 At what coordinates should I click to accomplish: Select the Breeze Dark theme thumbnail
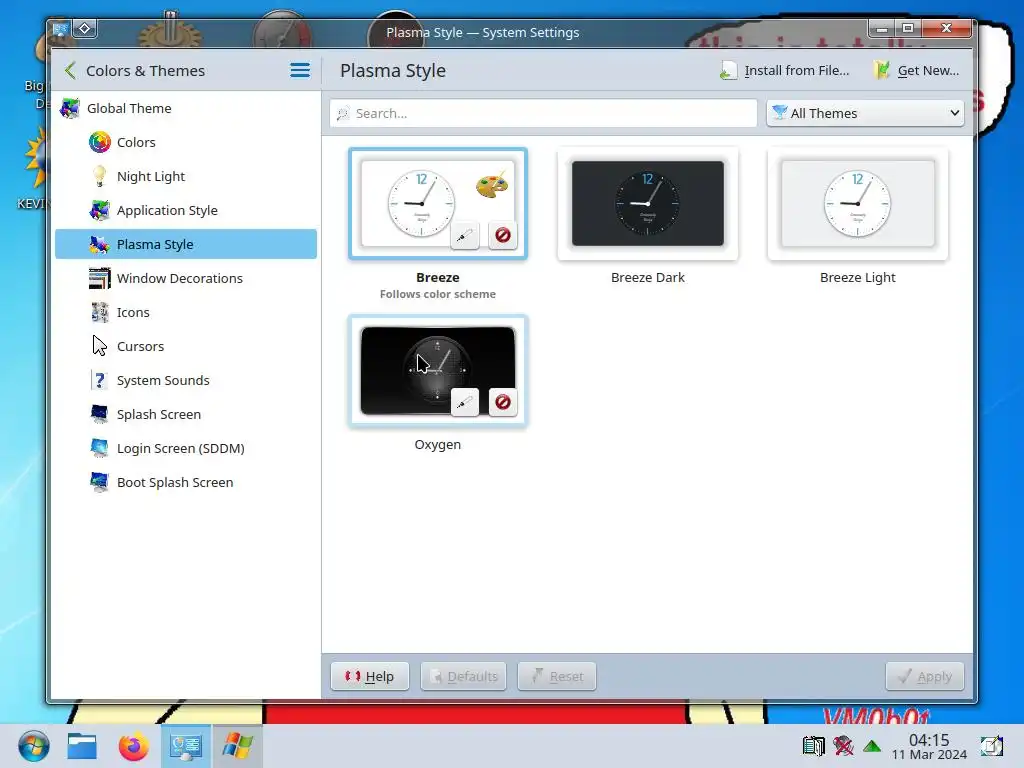[x=648, y=204]
